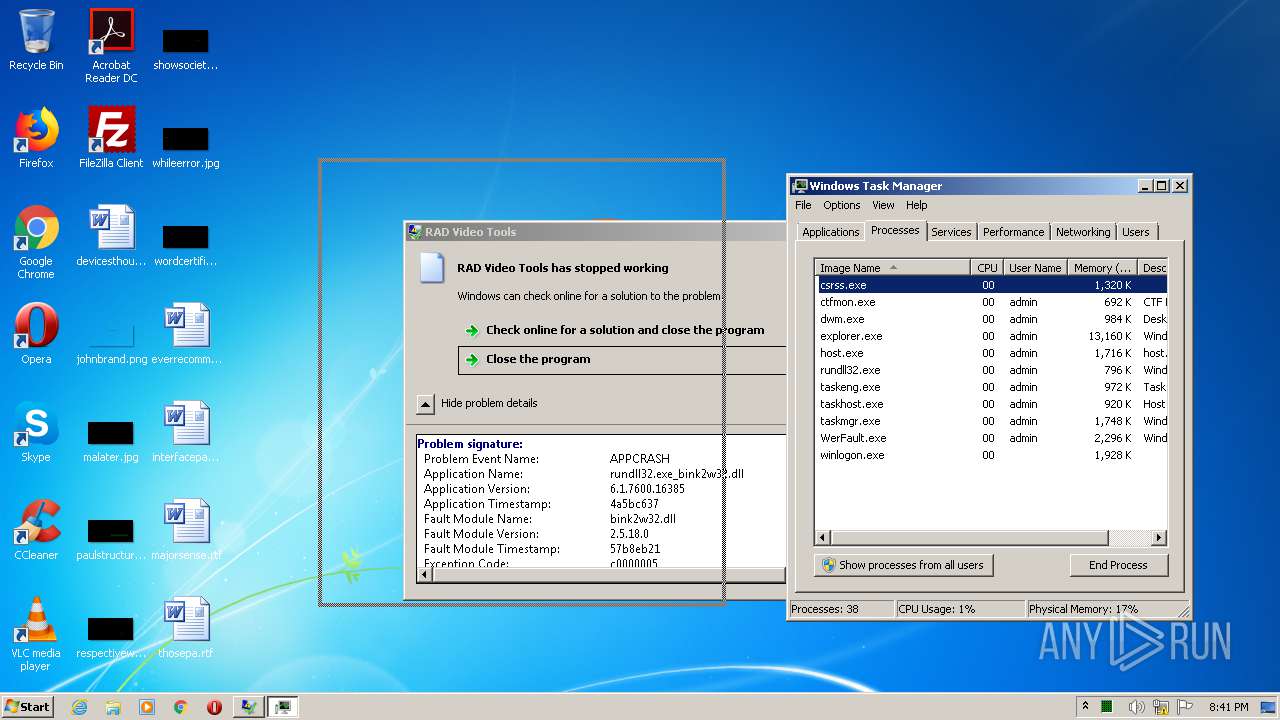
Task: Select WerFault.exe process row
Action: (x=990, y=438)
